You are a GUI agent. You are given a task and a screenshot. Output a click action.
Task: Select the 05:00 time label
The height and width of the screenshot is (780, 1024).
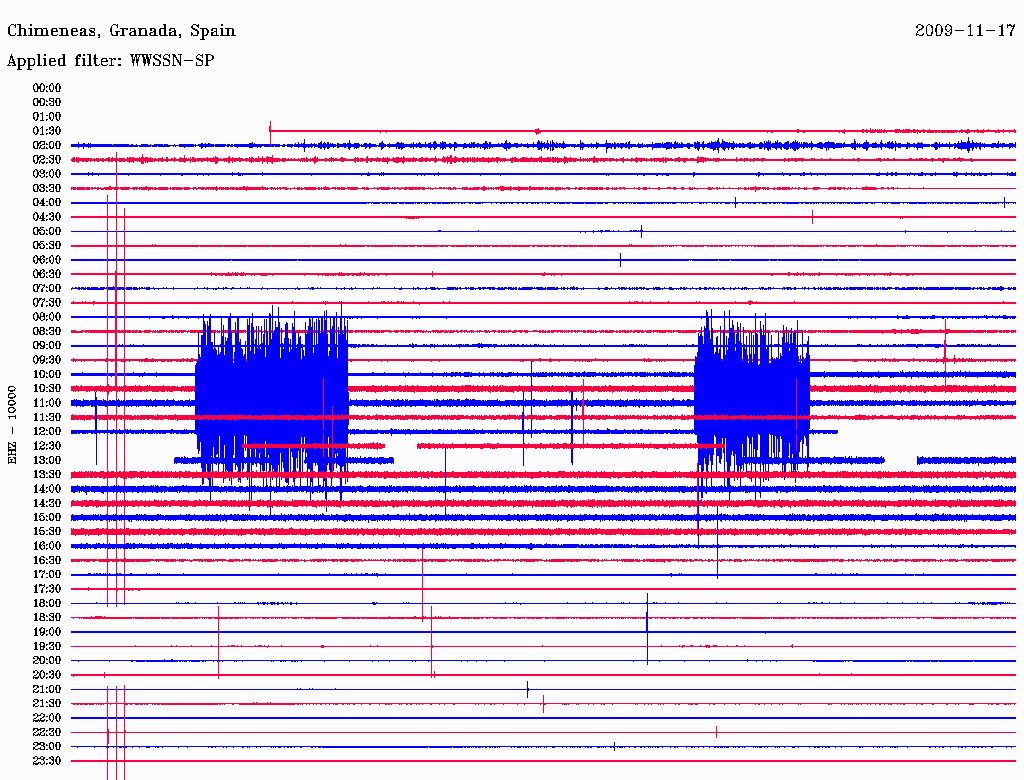pyautogui.click(x=47, y=231)
